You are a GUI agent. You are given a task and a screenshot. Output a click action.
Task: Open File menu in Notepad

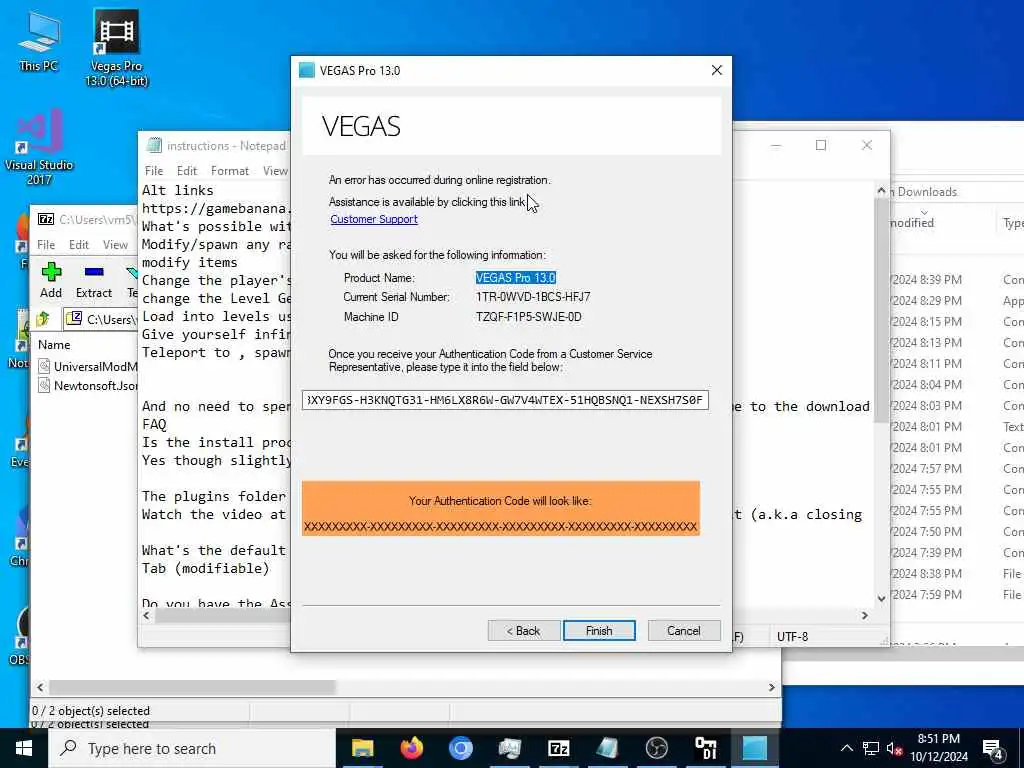[x=154, y=171]
